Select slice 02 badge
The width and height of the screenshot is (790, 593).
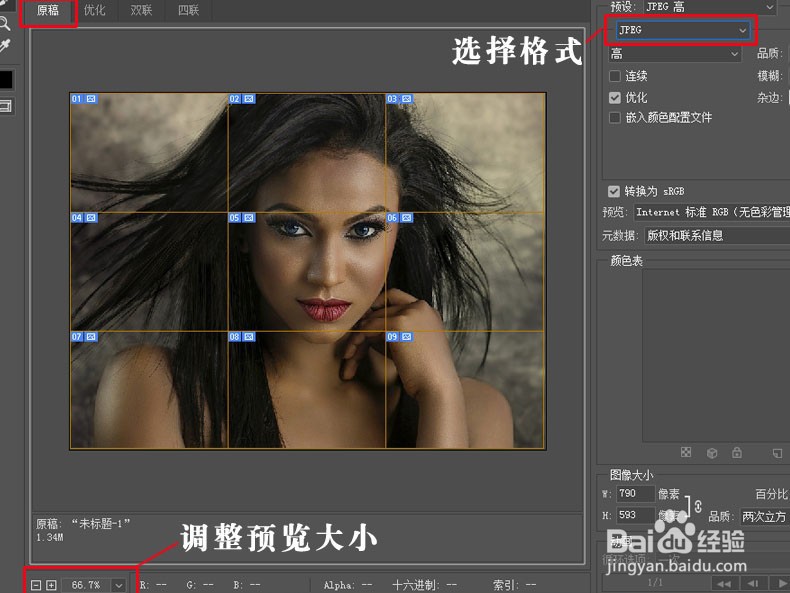tap(242, 99)
